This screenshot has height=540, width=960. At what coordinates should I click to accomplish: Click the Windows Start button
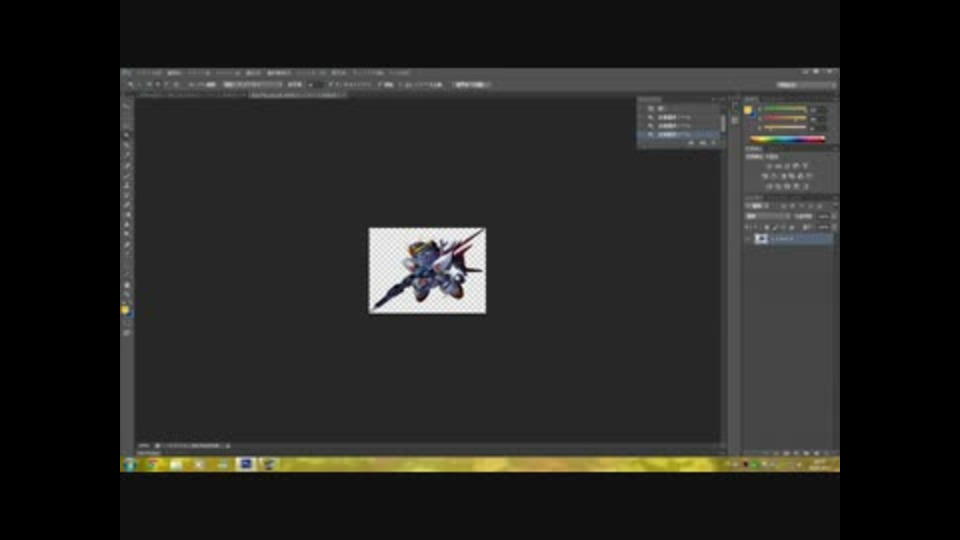point(130,465)
